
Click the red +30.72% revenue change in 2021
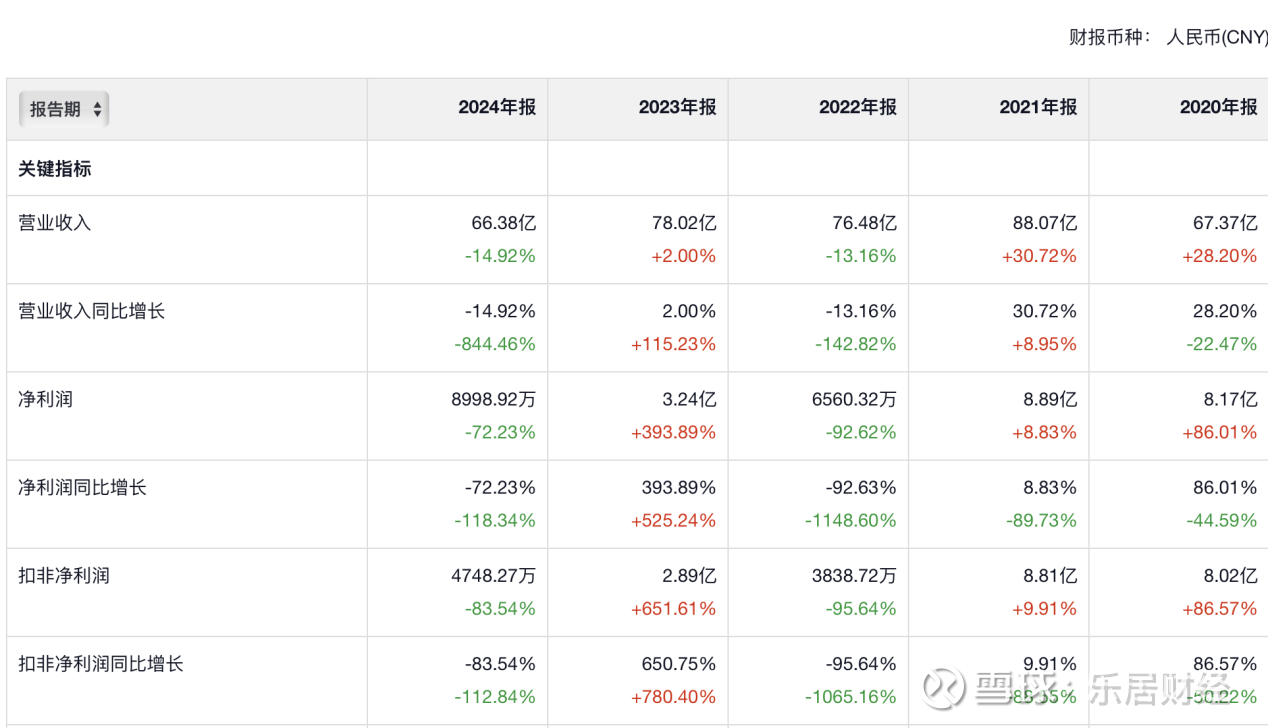point(1040,256)
